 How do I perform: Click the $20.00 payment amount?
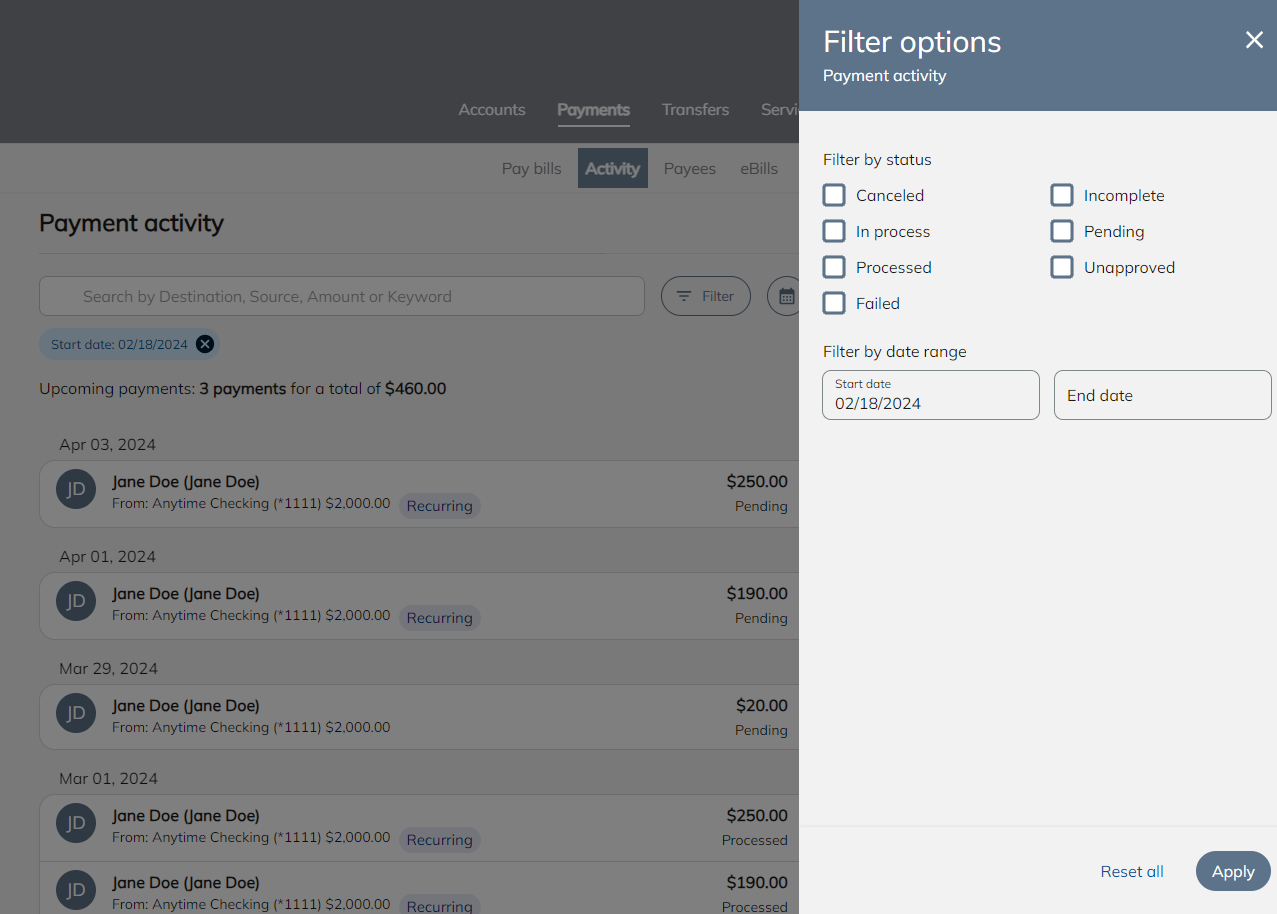[x=762, y=705]
